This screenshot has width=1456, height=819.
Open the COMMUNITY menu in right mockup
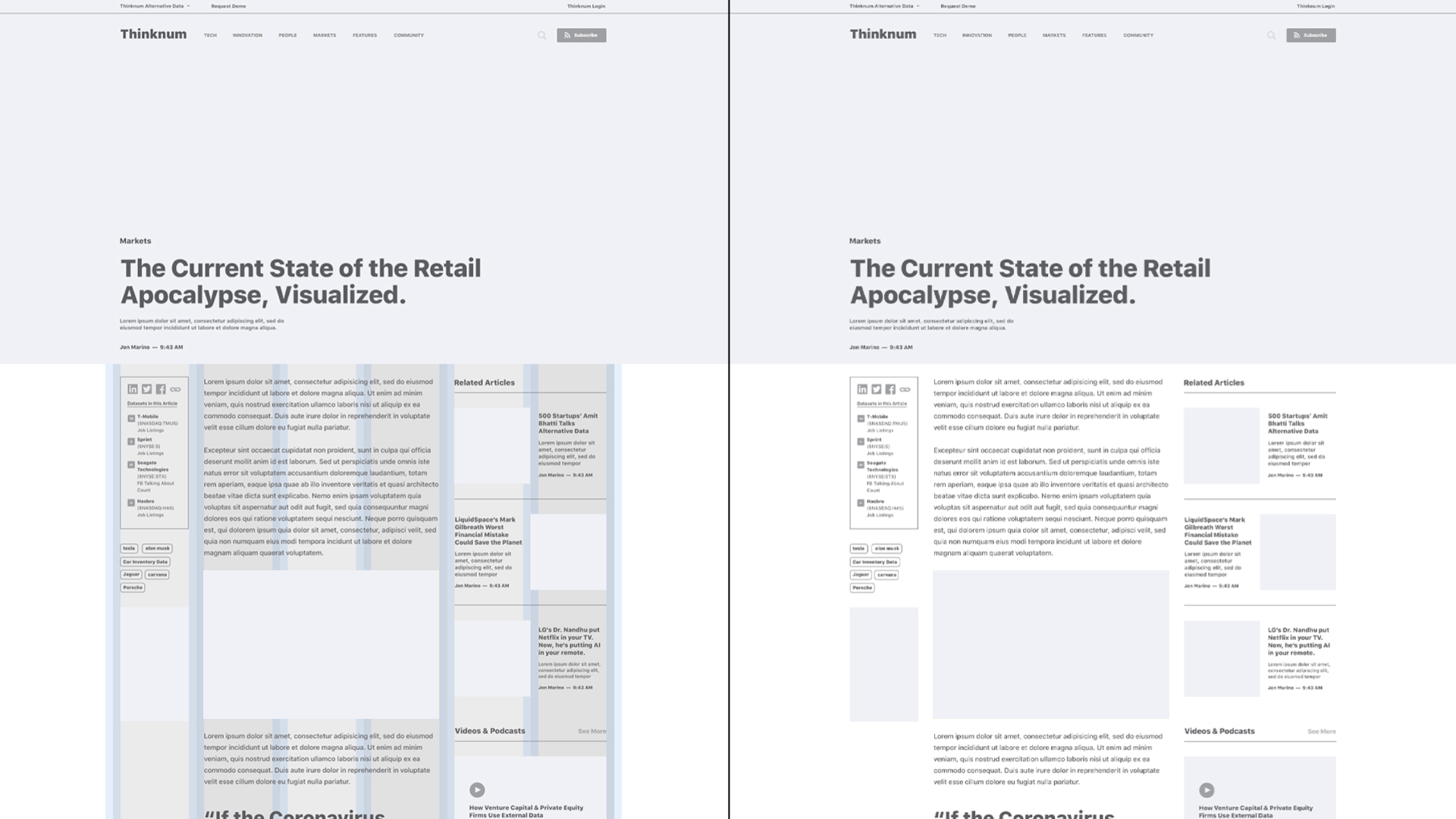pos(1138,35)
